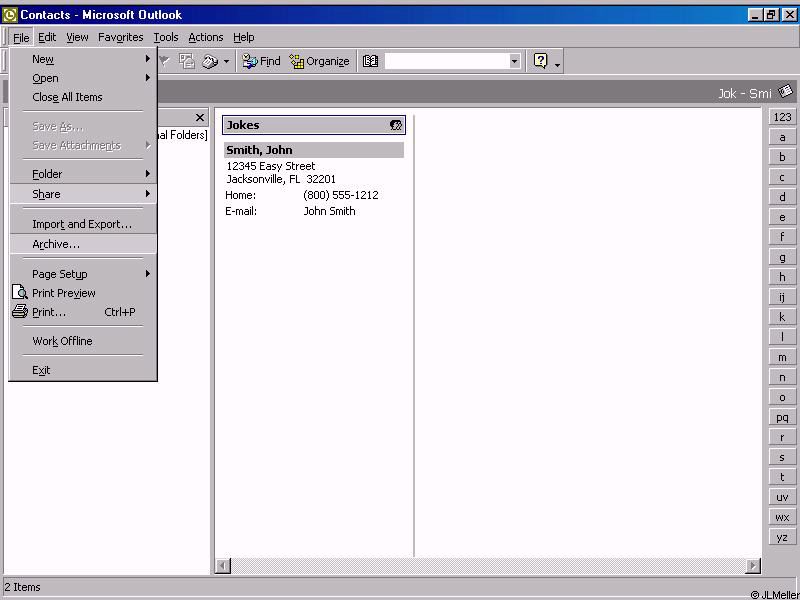
Task: Click the Outlook icon in title bar
Action: tap(10, 15)
